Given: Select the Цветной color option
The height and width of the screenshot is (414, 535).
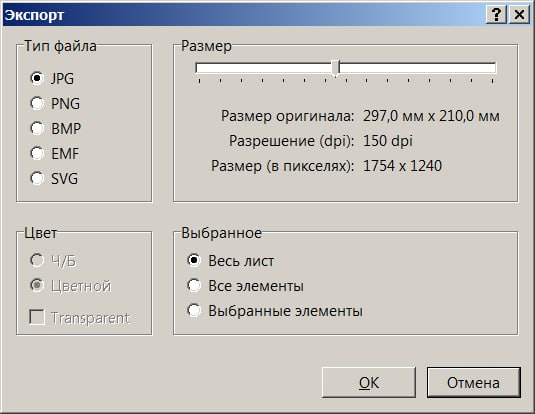Looking at the screenshot, I should (70, 286).
